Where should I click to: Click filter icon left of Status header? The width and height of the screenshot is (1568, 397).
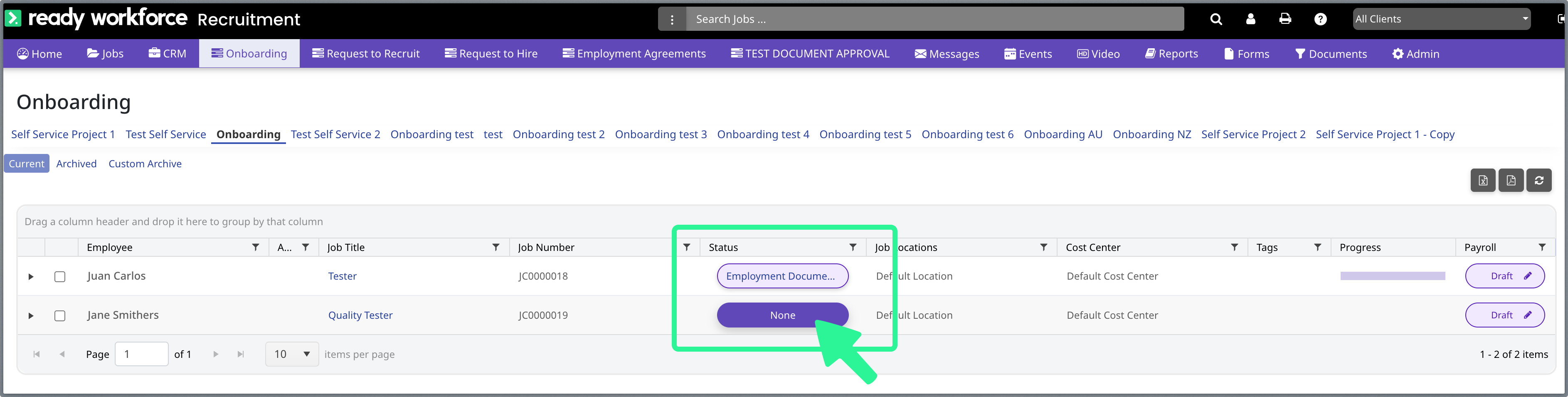click(687, 247)
